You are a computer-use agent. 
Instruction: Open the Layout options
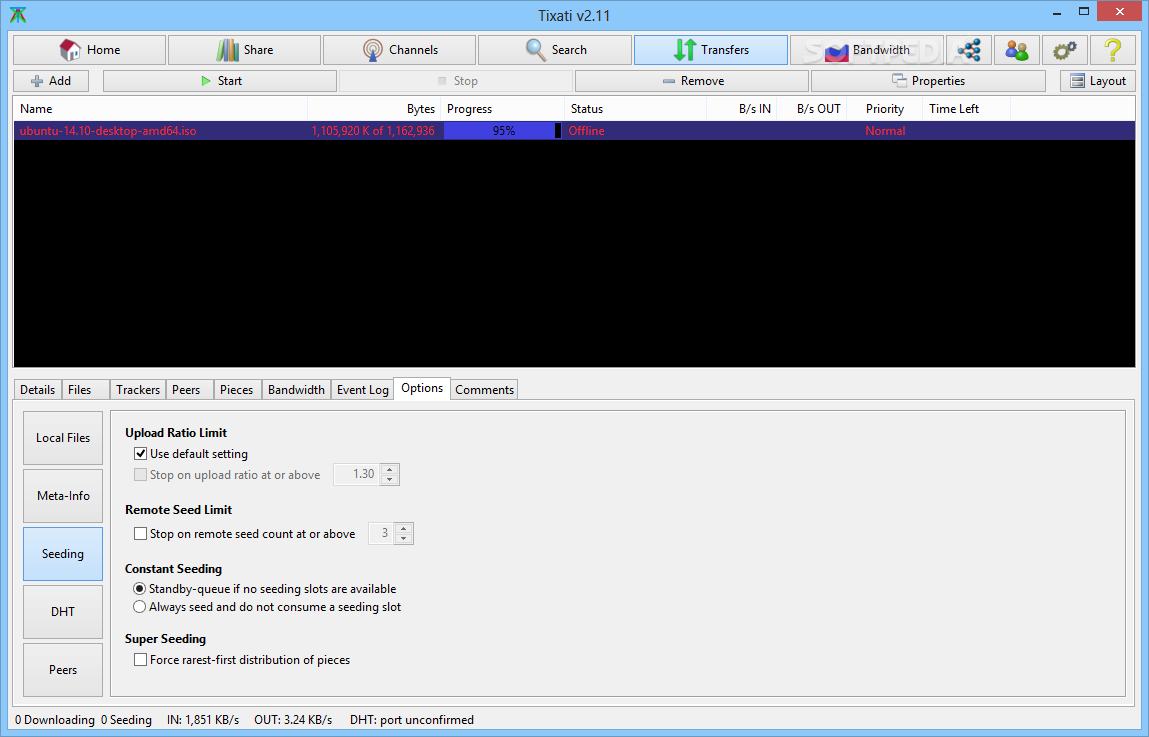1098,81
